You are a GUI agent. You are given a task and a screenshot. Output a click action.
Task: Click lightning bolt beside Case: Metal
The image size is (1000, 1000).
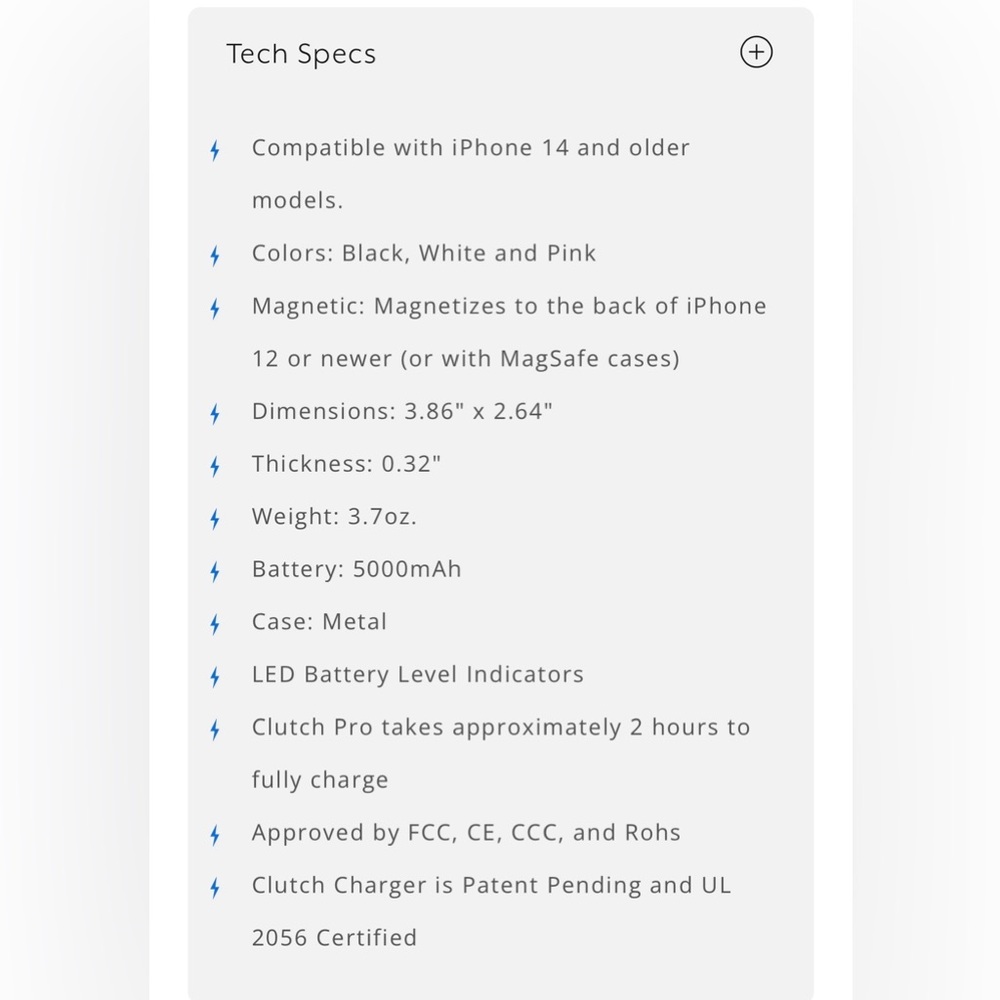point(215,624)
